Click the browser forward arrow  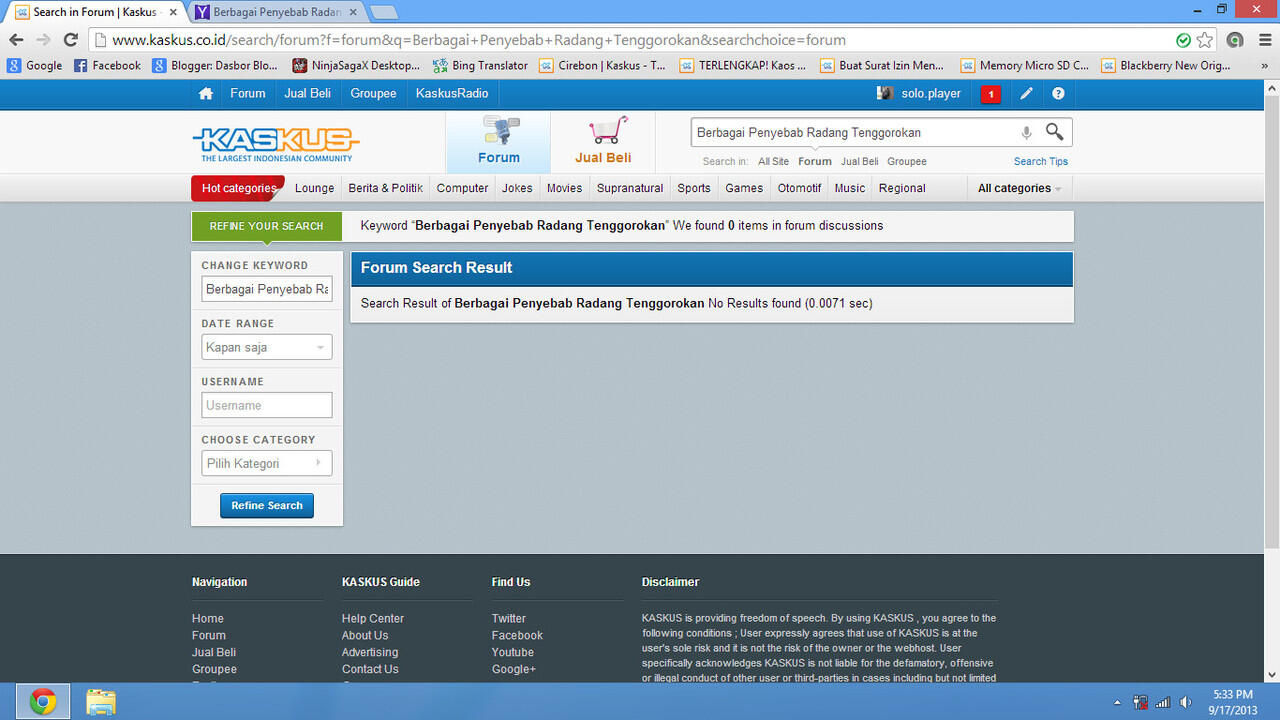pos(43,40)
